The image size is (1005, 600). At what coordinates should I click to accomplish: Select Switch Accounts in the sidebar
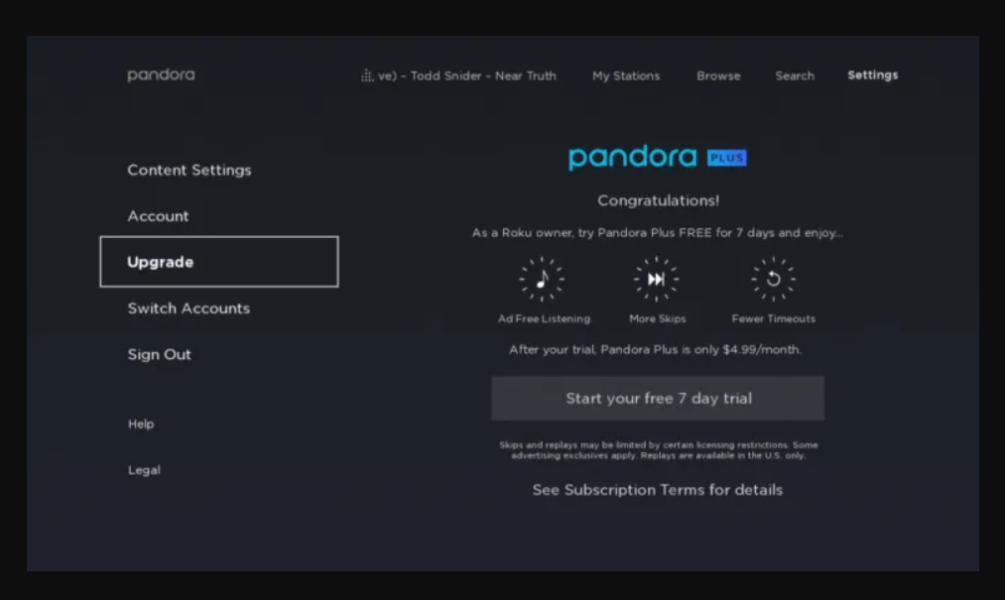(x=188, y=308)
